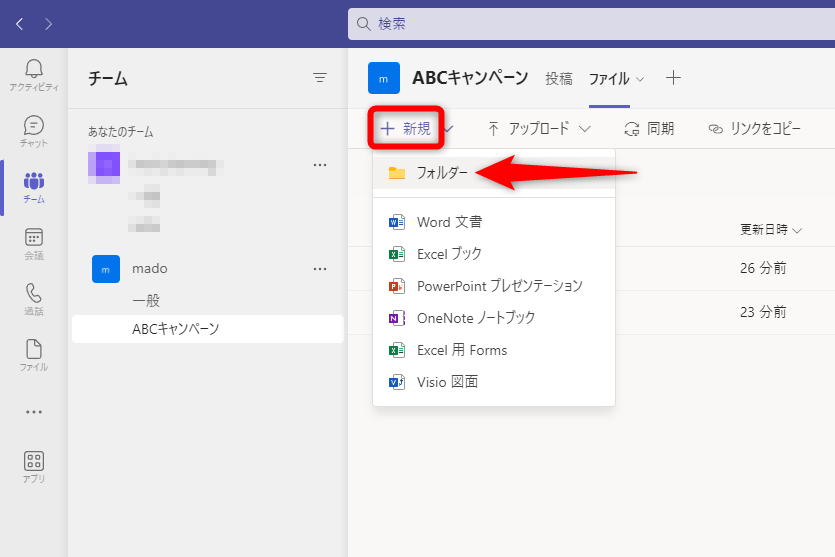The width and height of the screenshot is (835, 557).
Task: Select PowerPoint プレゼンテーション menu item
Action: [x=494, y=286]
